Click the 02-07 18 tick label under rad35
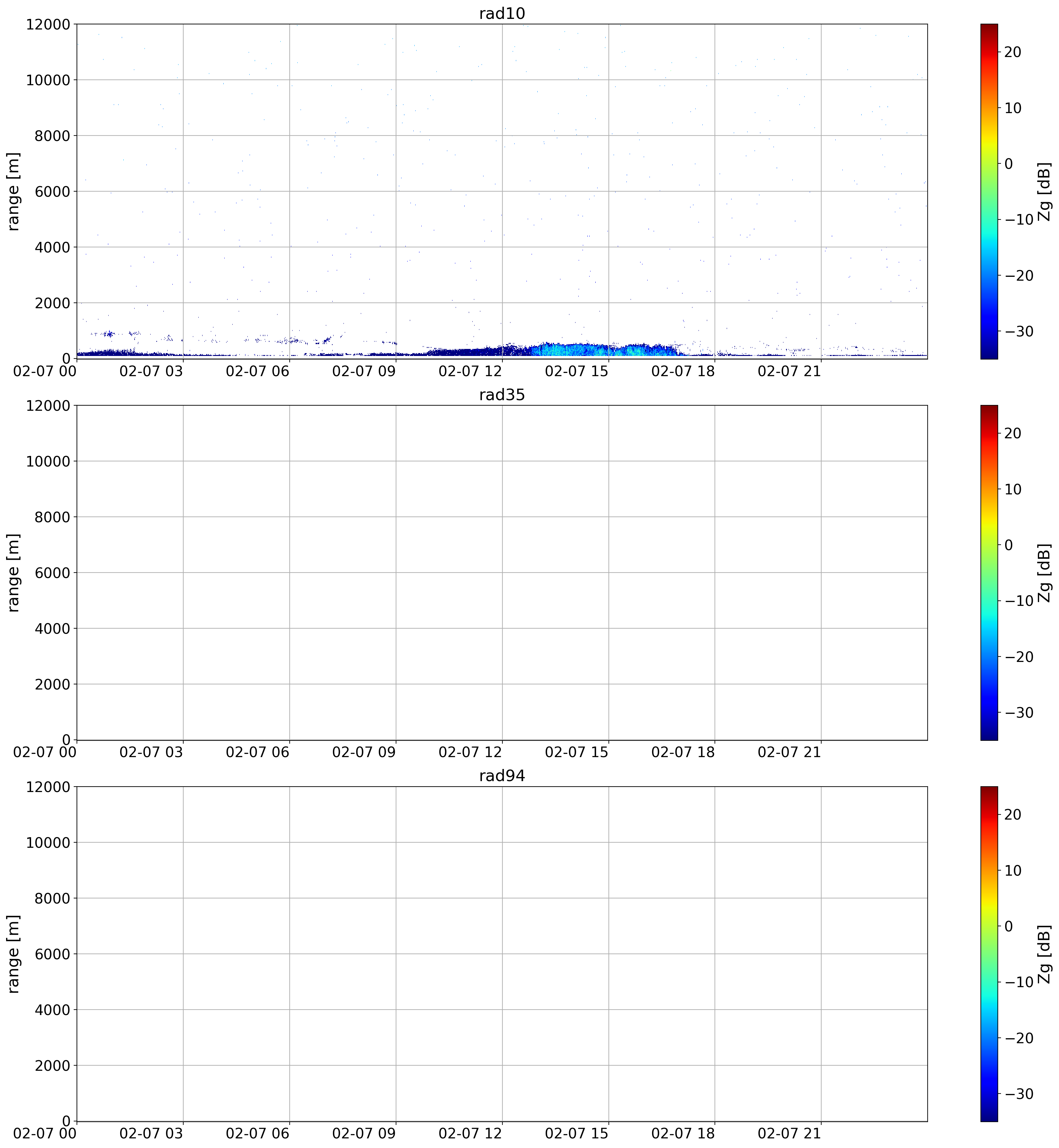Viewport: 1059px width, 1148px height. 683,753
